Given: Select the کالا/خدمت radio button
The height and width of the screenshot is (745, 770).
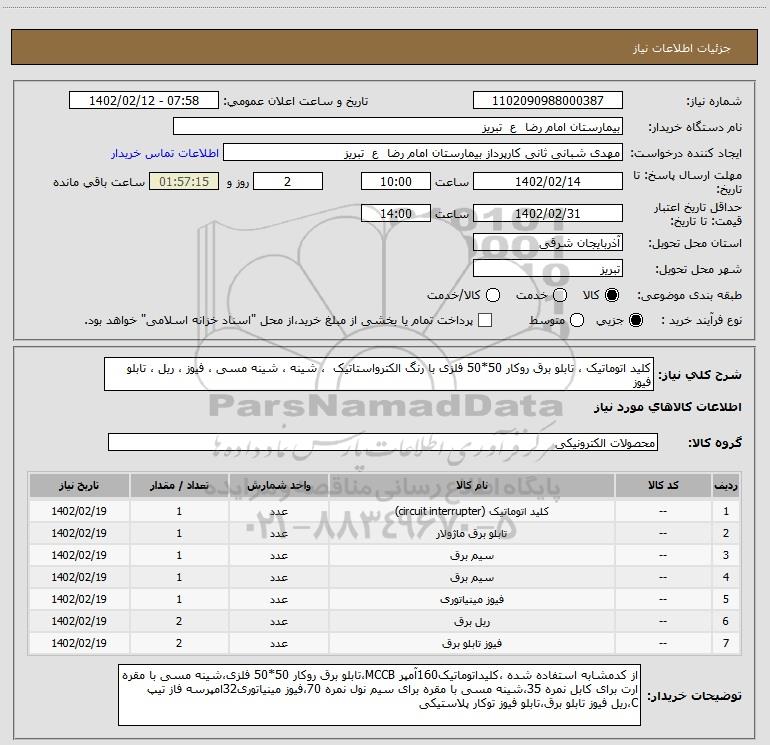Looking at the screenshot, I should click(493, 295).
